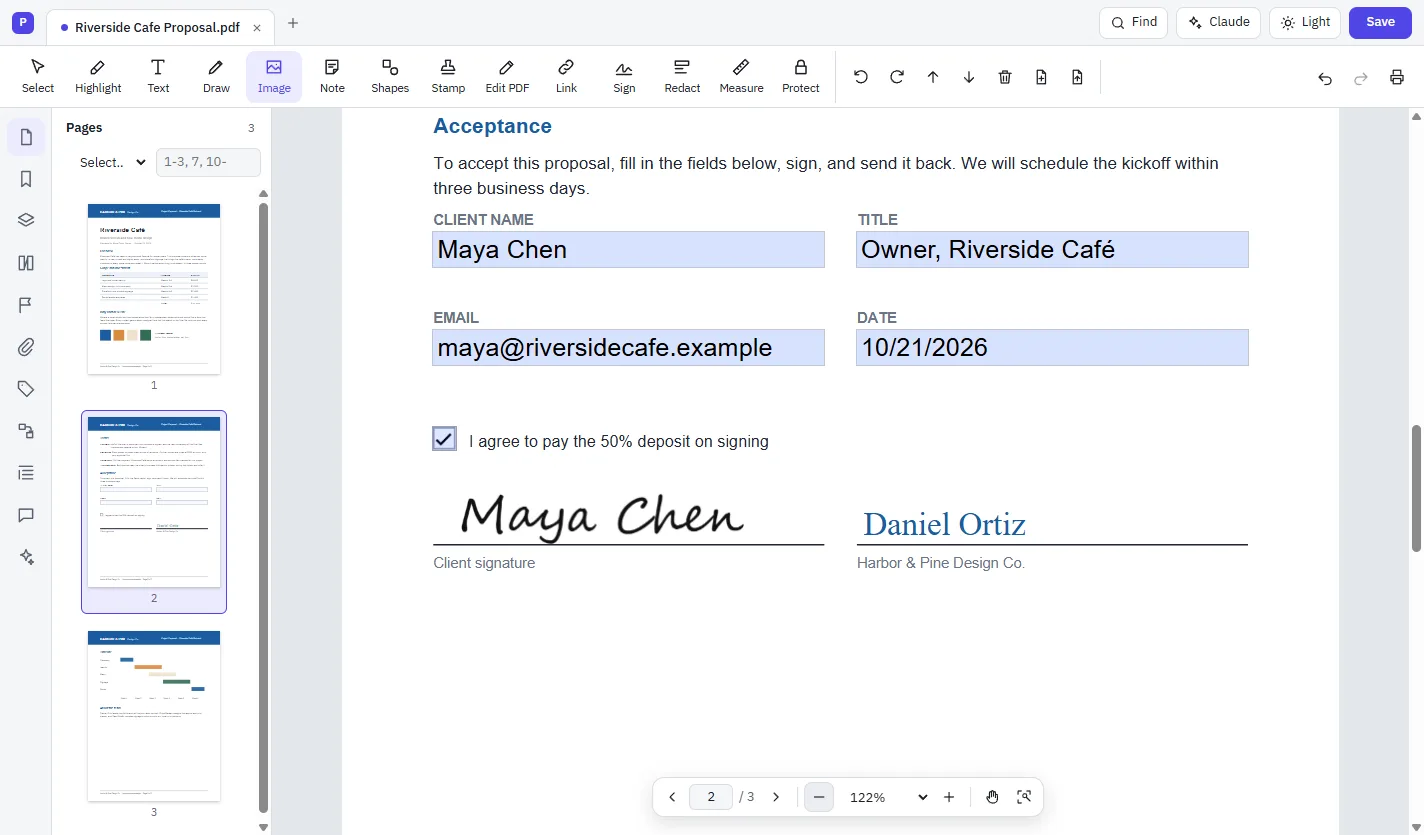Delete page with the trash icon
1424x835 pixels.
point(1005,77)
